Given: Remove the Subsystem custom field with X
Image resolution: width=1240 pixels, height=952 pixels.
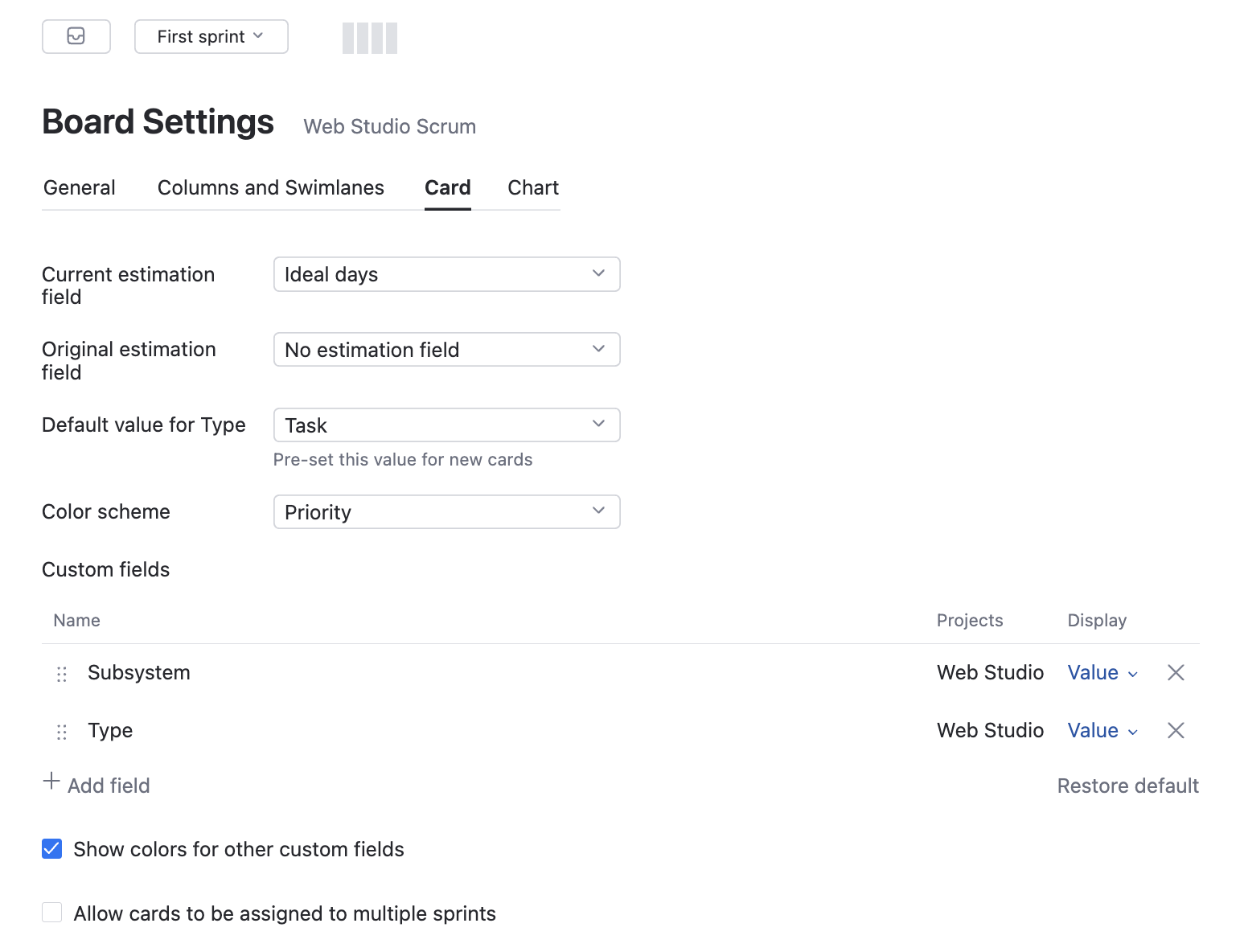Looking at the screenshot, I should 1176,672.
